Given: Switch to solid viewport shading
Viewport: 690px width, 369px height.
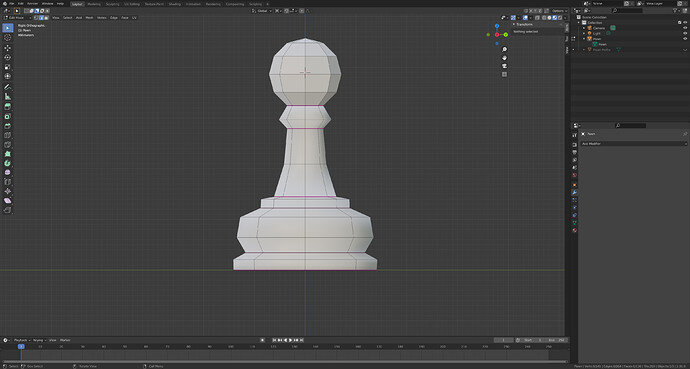Looking at the screenshot, I should pos(550,18).
